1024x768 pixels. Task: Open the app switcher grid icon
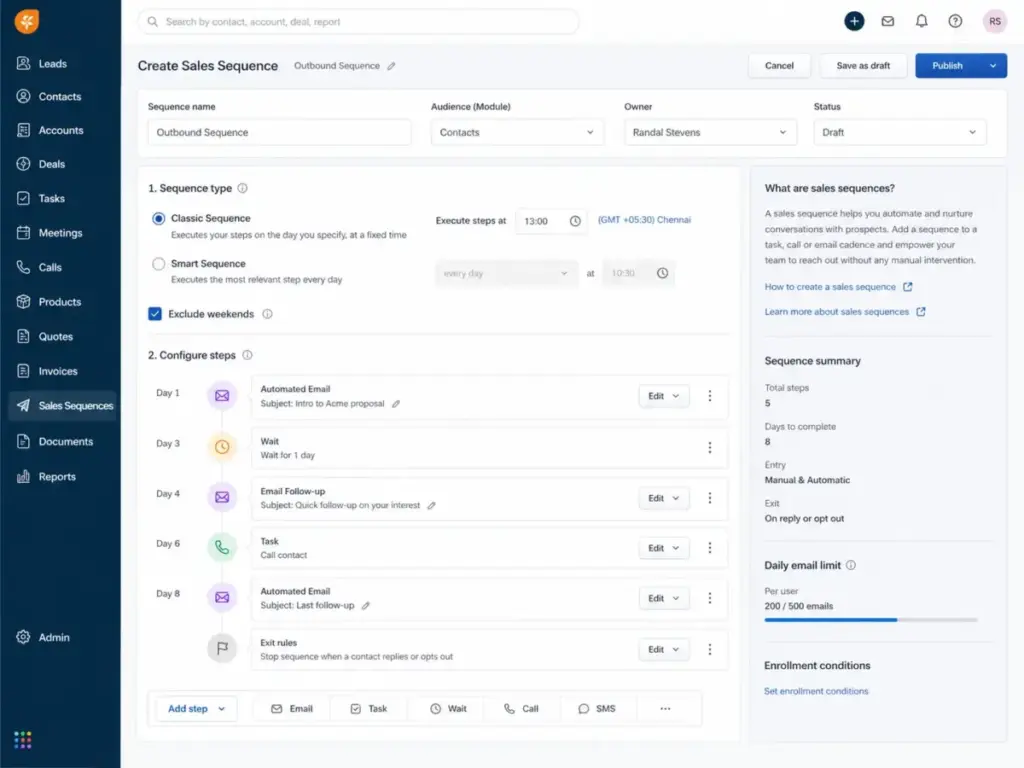[x=23, y=739]
